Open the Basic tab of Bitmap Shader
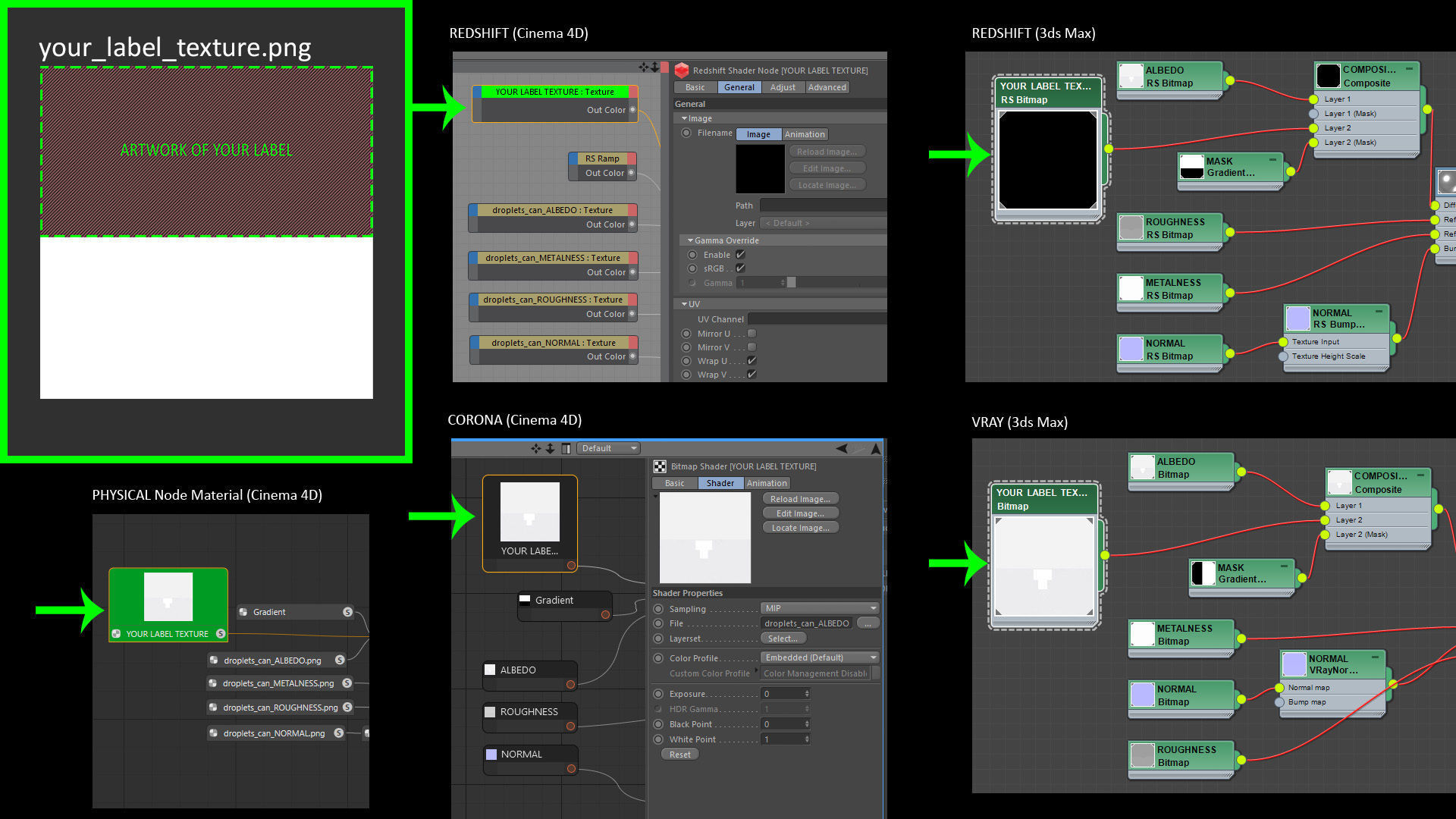 pos(674,483)
